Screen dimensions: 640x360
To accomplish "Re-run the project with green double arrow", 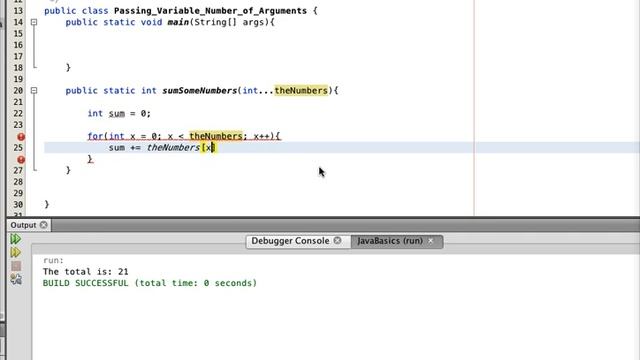I will click(x=16, y=239).
